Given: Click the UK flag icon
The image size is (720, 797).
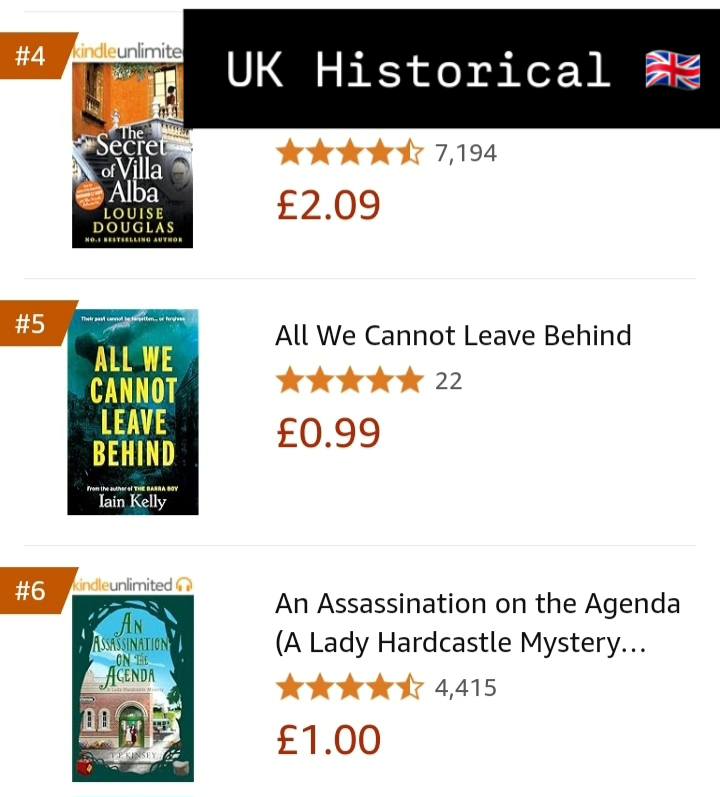Looking at the screenshot, I should [672, 70].
